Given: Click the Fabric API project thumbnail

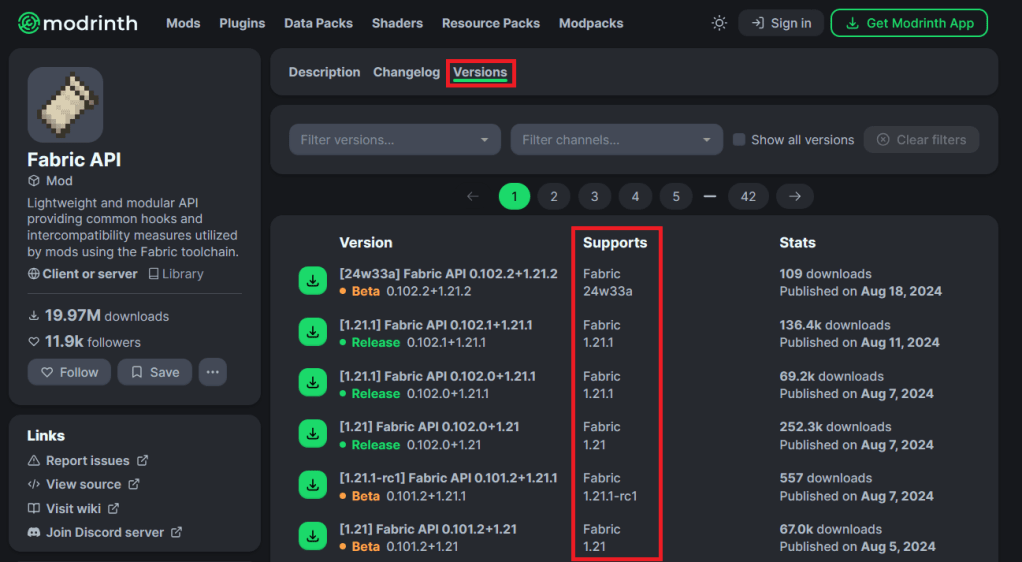Looking at the screenshot, I should coord(65,105).
